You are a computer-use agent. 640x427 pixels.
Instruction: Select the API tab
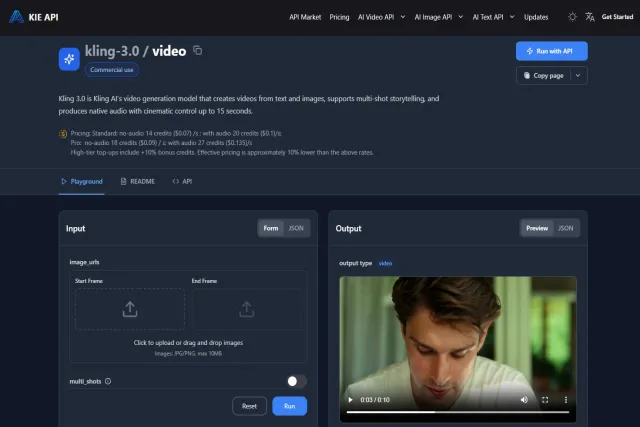click(182, 181)
